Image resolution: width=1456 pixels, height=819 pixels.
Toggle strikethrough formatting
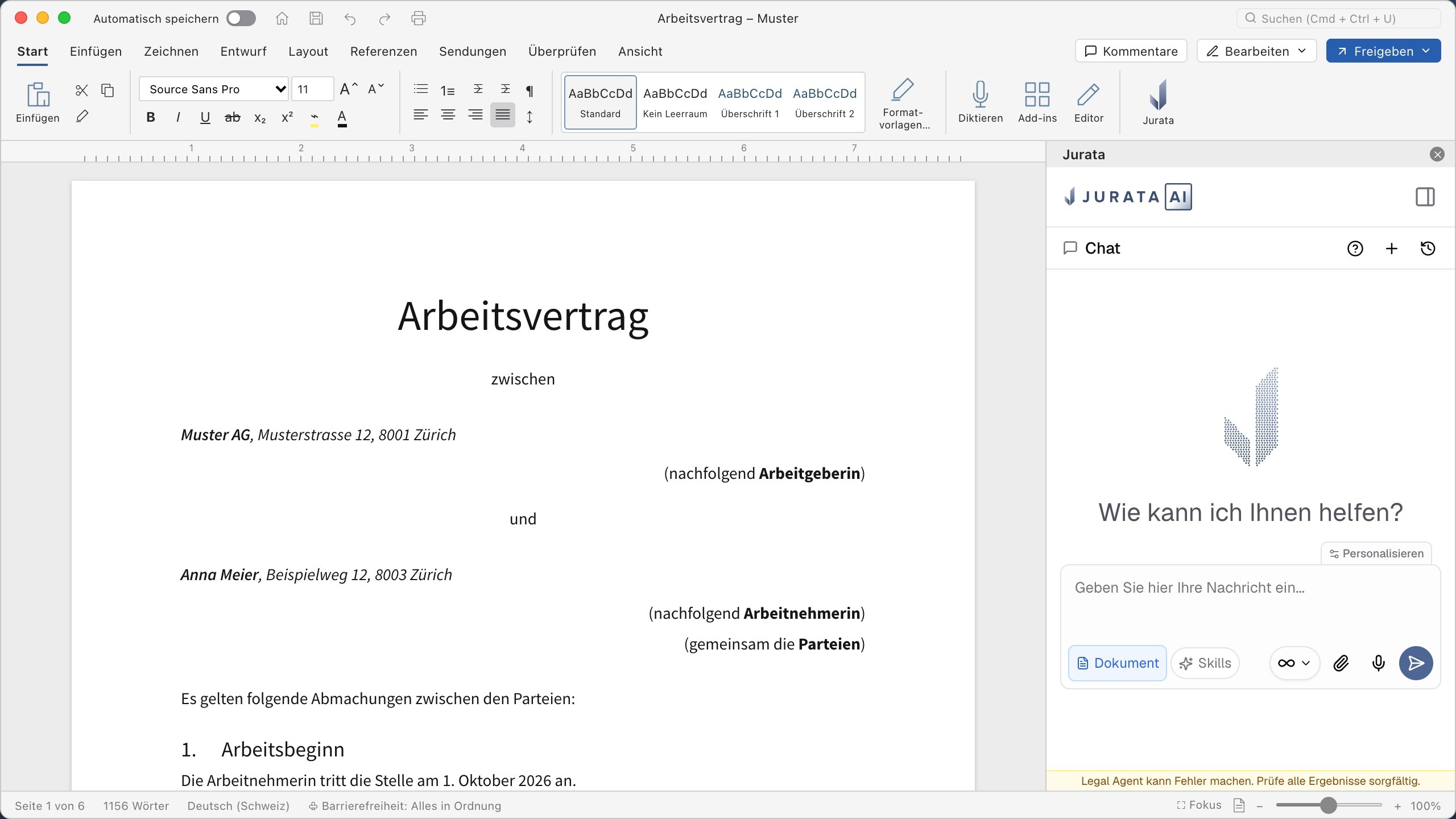click(233, 117)
